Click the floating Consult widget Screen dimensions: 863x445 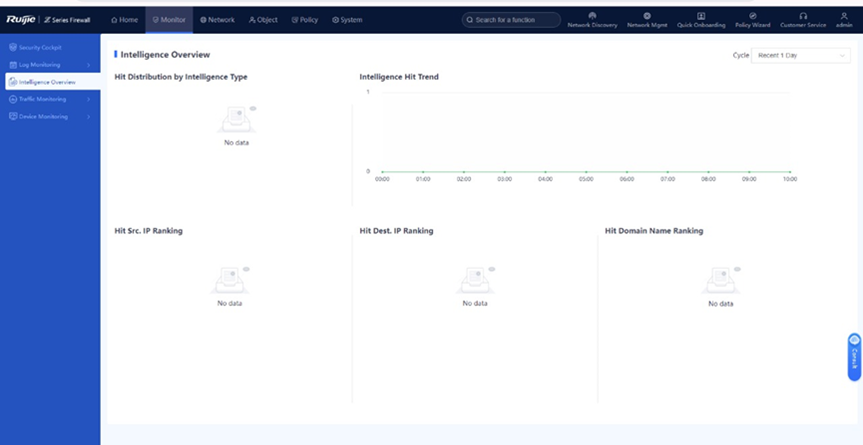854,357
